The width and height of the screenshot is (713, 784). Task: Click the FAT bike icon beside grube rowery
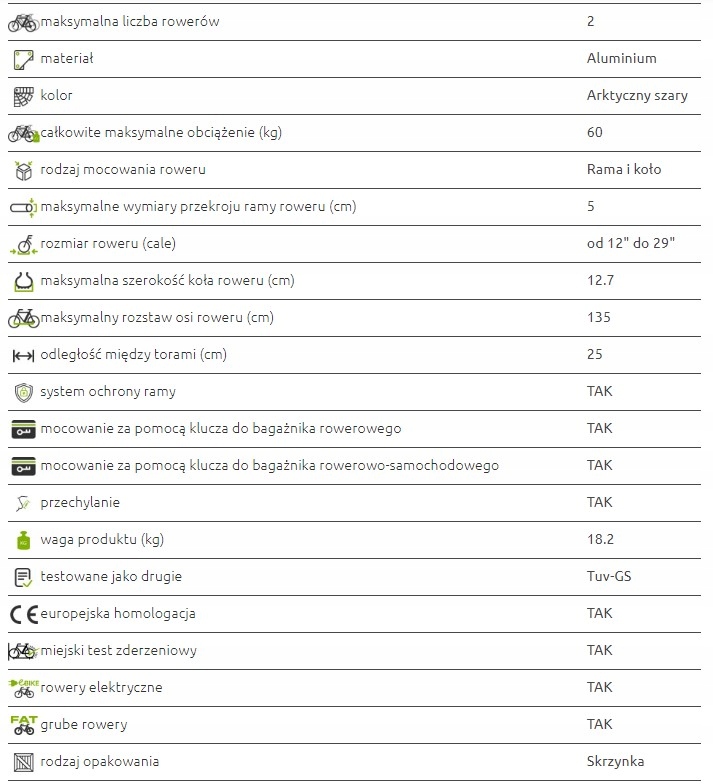(x=23, y=725)
